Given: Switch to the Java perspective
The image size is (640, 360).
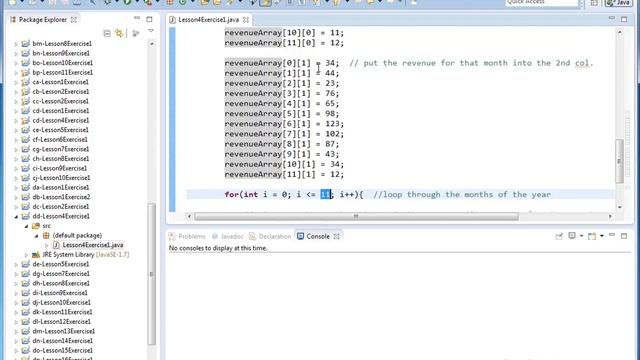Looking at the screenshot, I should 618,3.
